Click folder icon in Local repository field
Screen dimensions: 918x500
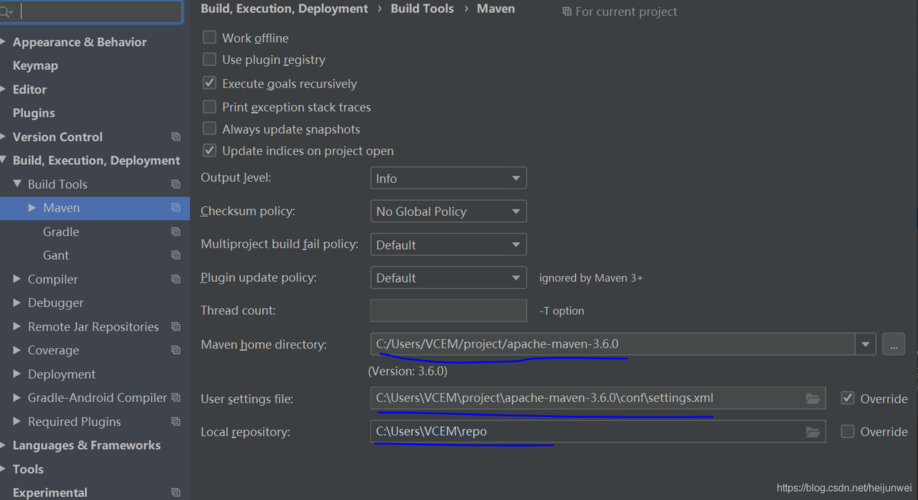click(x=813, y=432)
